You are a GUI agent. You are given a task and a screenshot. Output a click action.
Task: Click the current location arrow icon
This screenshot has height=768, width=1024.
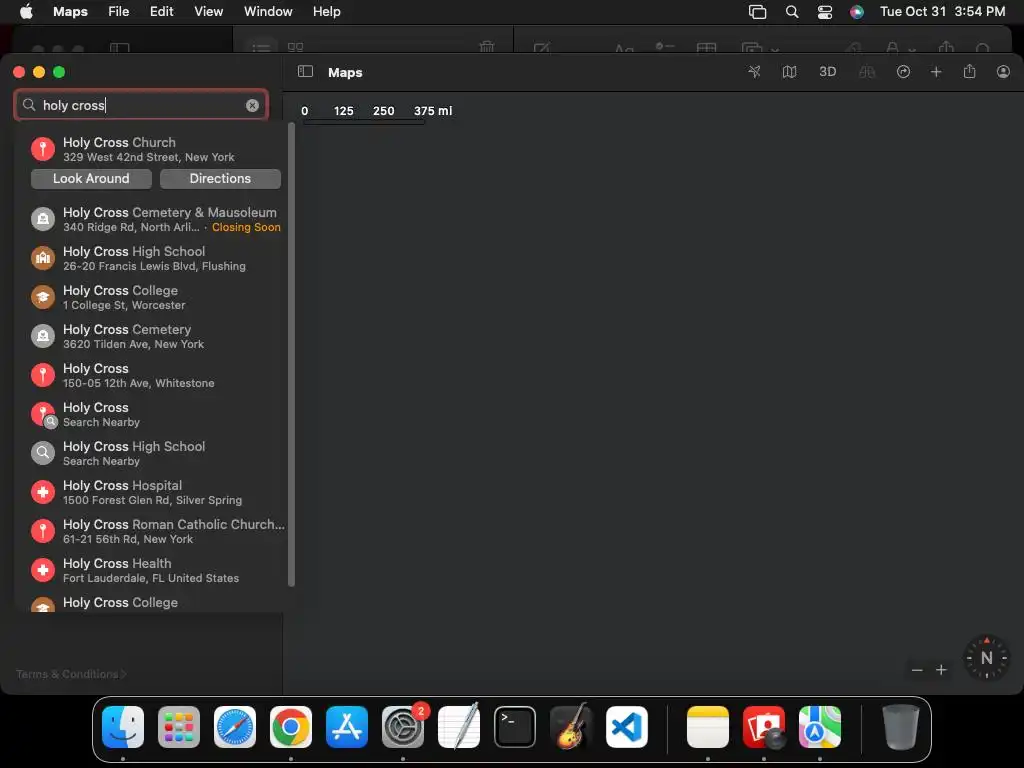pyautogui.click(x=754, y=72)
